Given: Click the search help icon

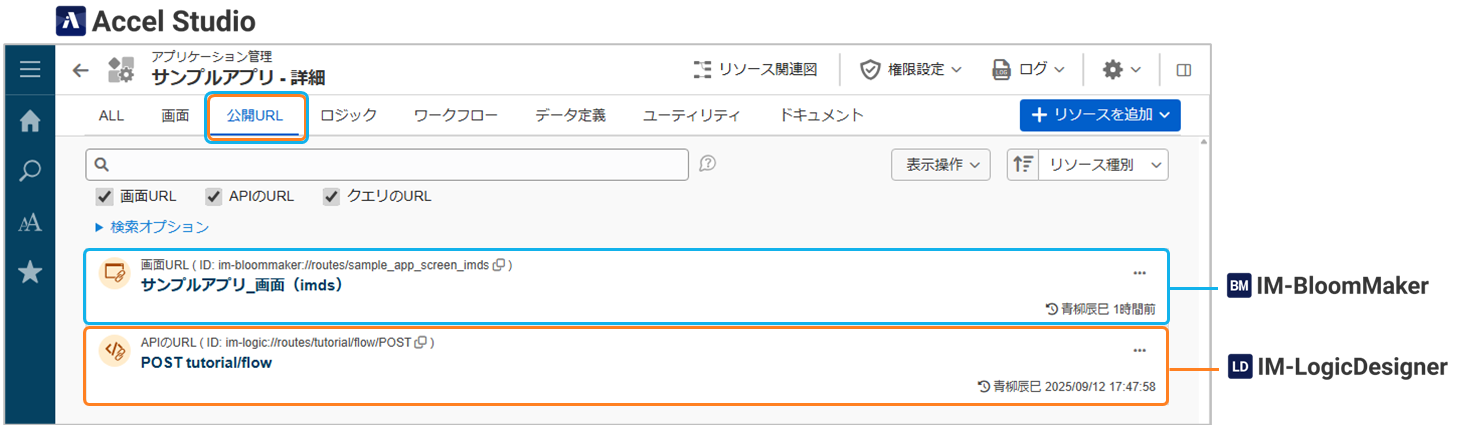Looking at the screenshot, I should (x=707, y=164).
